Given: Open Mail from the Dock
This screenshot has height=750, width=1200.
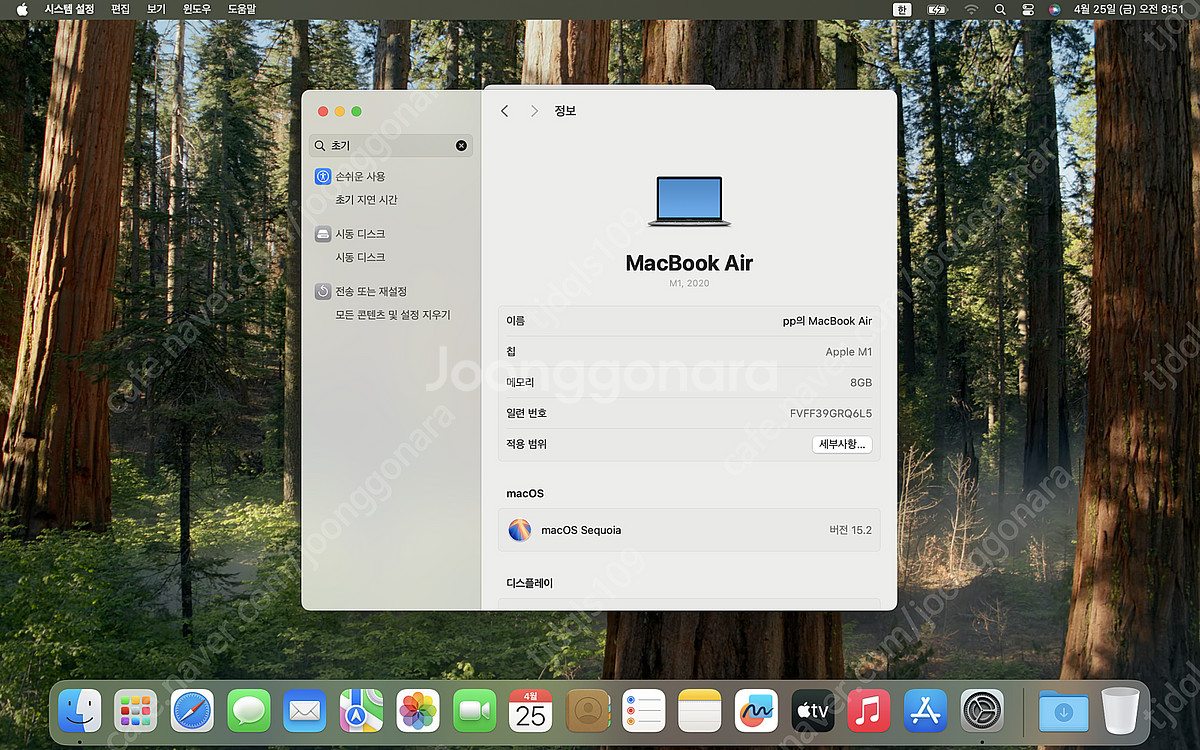Looking at the screenshot, I should click(305, 711).
